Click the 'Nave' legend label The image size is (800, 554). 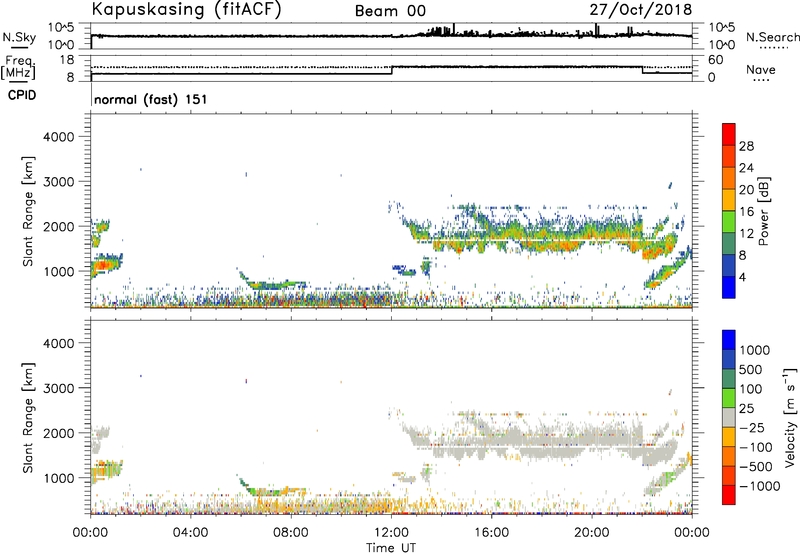pyautogui.click(x=760, y=69)
